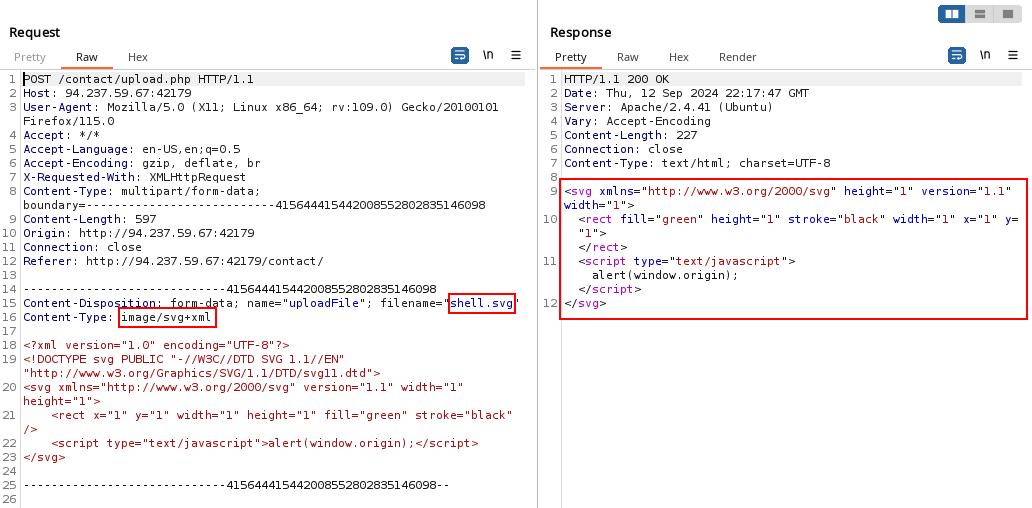Click the image/svg+xml content type value
This screenshot has width=1032, height=508.
167,318
